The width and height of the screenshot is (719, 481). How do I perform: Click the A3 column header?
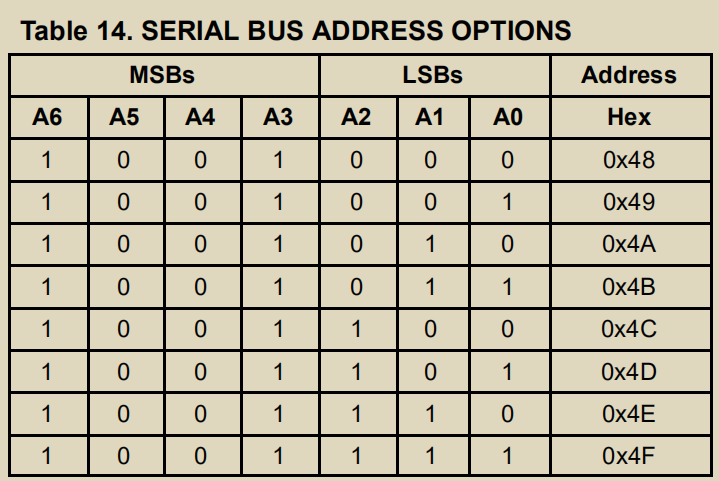(x=280, y=117)
